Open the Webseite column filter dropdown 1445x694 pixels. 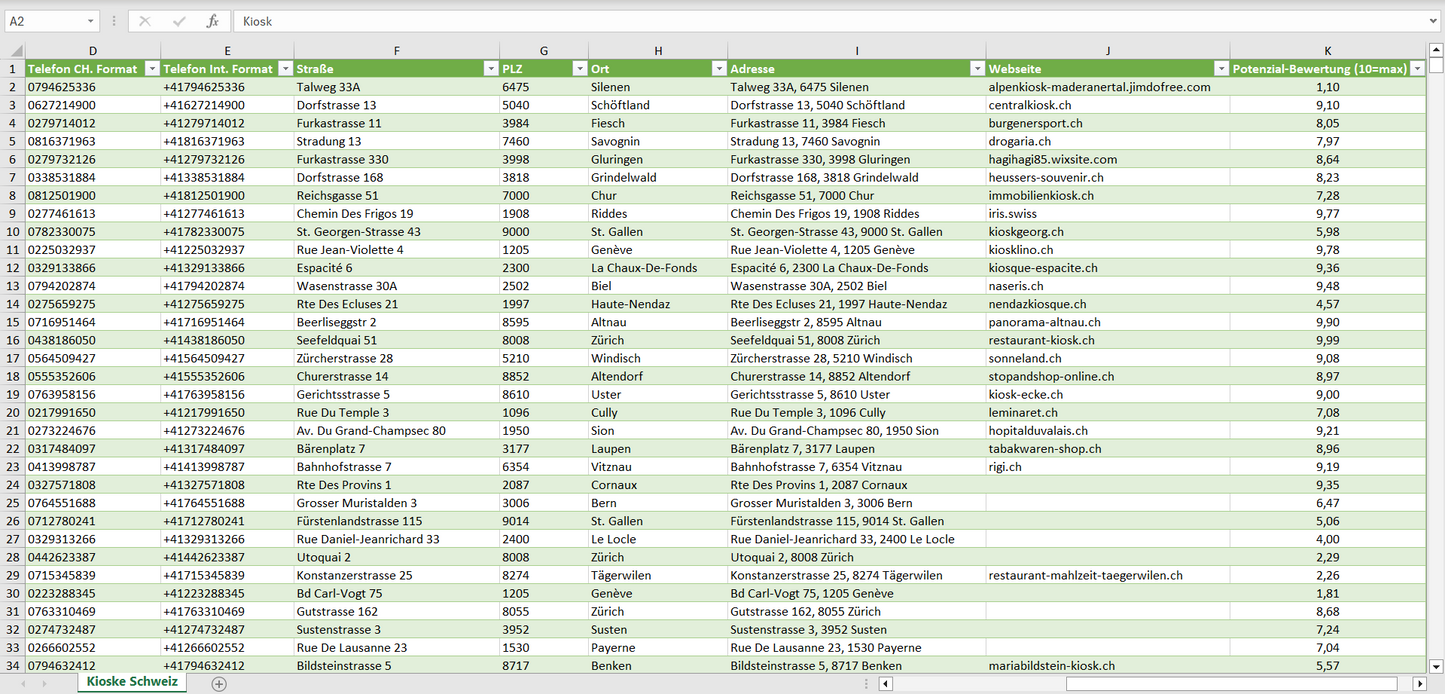(1220, 69)
